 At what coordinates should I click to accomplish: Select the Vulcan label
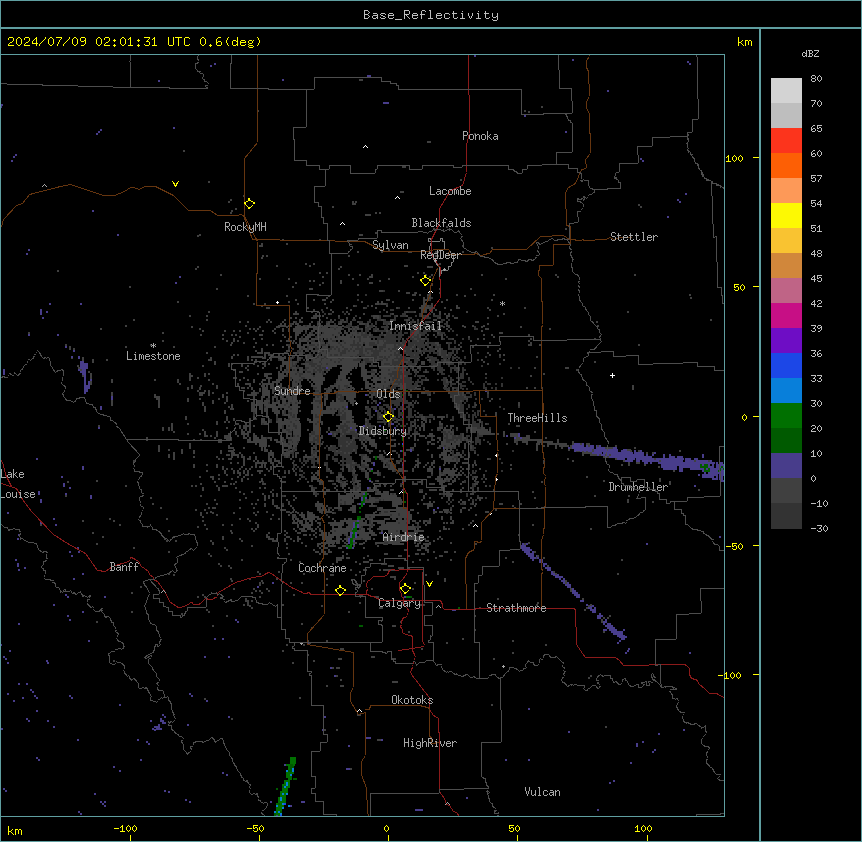(x=543, y=792)
